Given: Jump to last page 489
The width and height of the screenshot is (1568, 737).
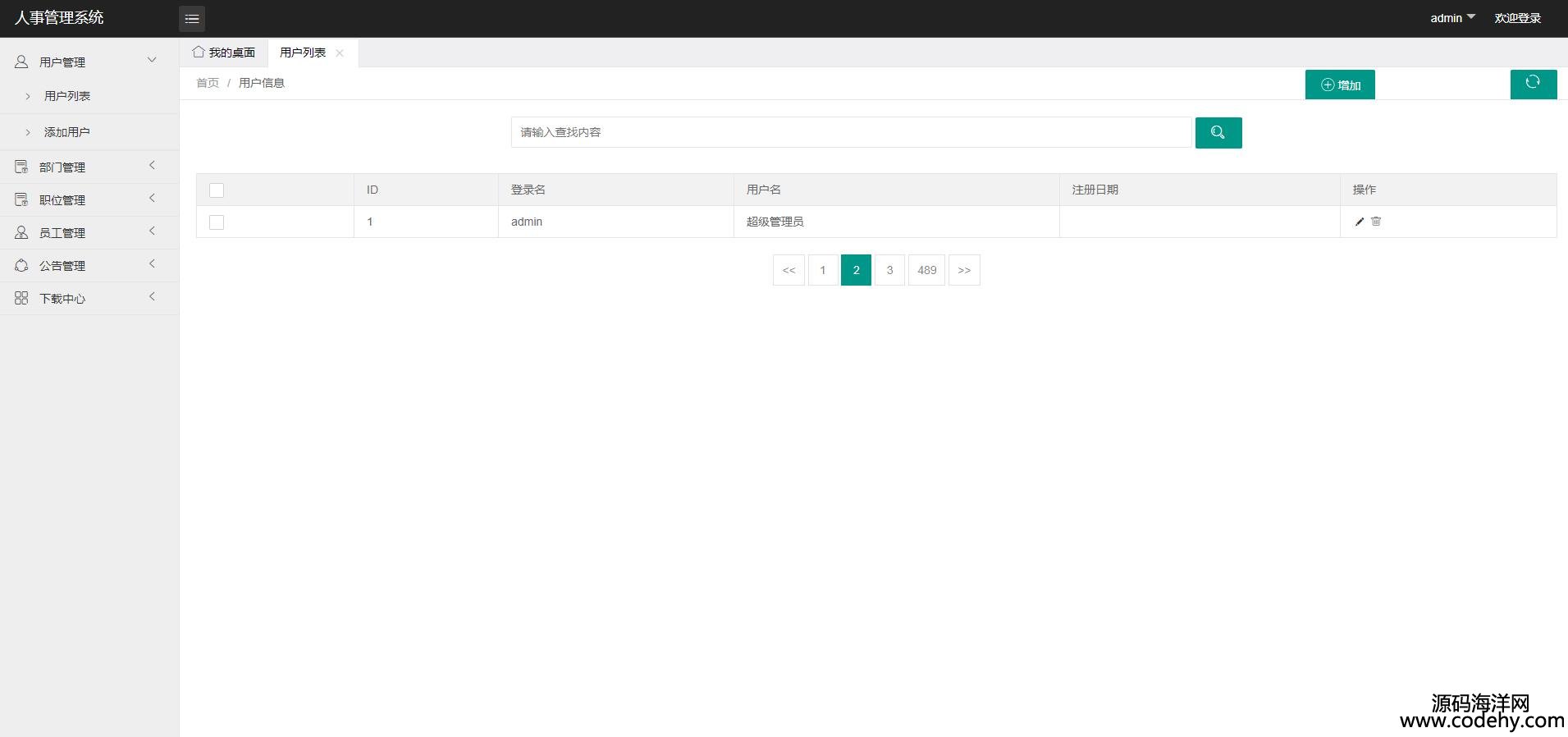Looking at the screenshot, I should [926, 270].
